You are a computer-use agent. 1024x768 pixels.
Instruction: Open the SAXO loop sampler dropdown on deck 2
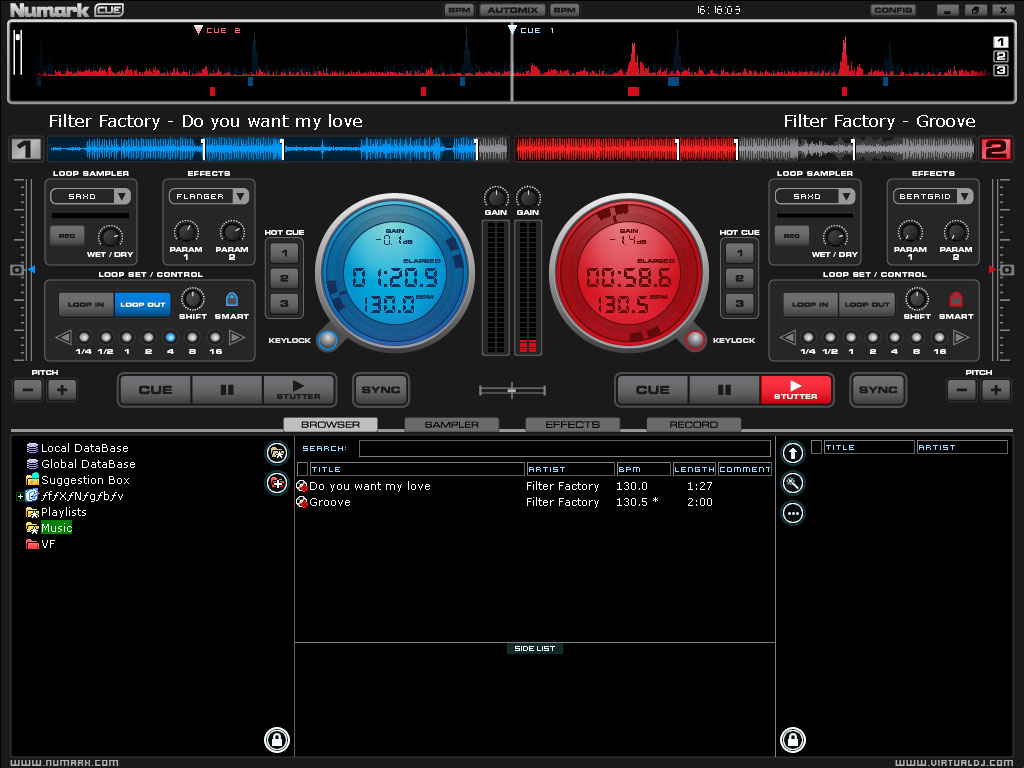(846, 196)
